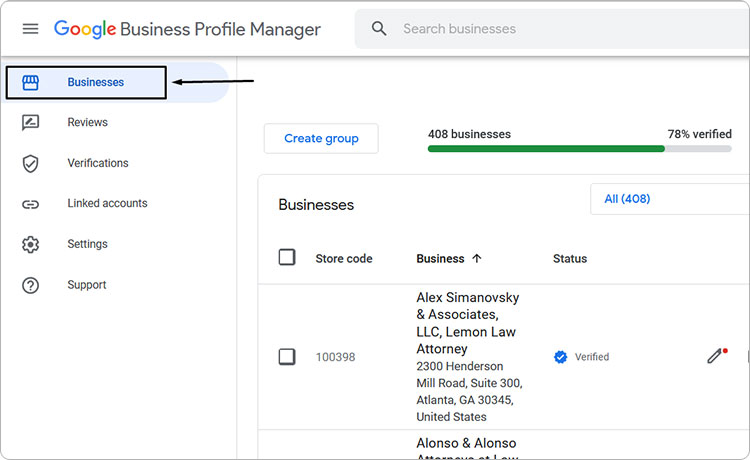Screen dimensions: 750x460
Task: Click the Verifications shield icon
Action: (30, 164)
